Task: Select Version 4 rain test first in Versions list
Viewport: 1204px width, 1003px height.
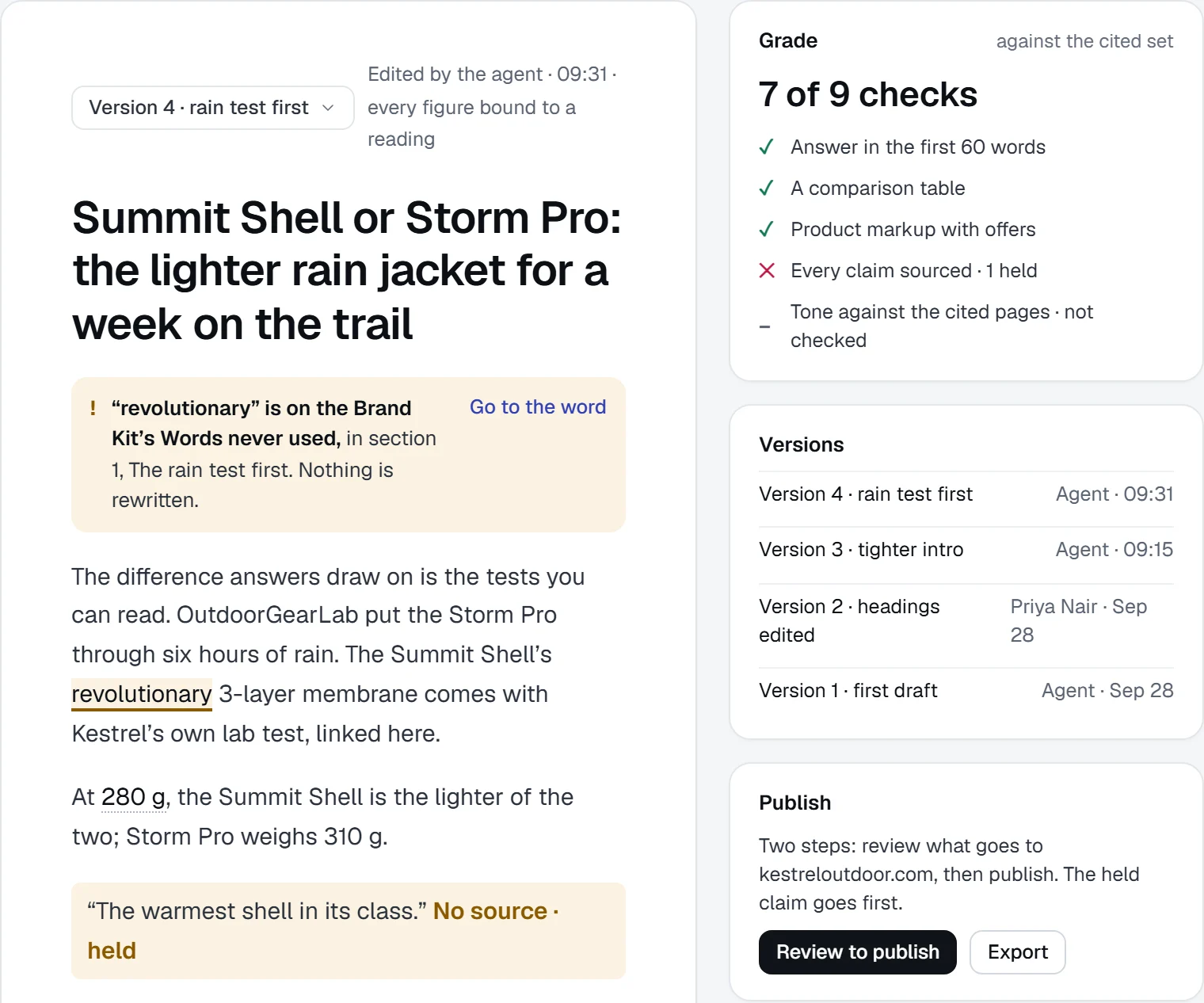Action: 966,494
